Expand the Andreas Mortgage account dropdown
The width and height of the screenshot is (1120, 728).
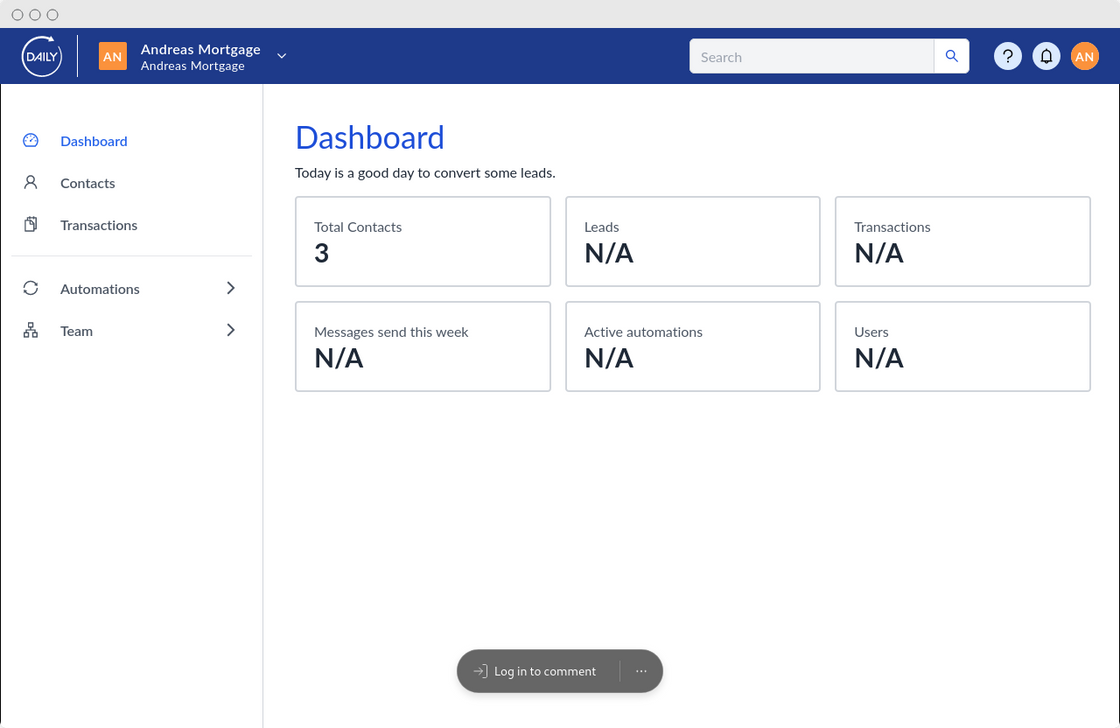click(x=282, y=56)
